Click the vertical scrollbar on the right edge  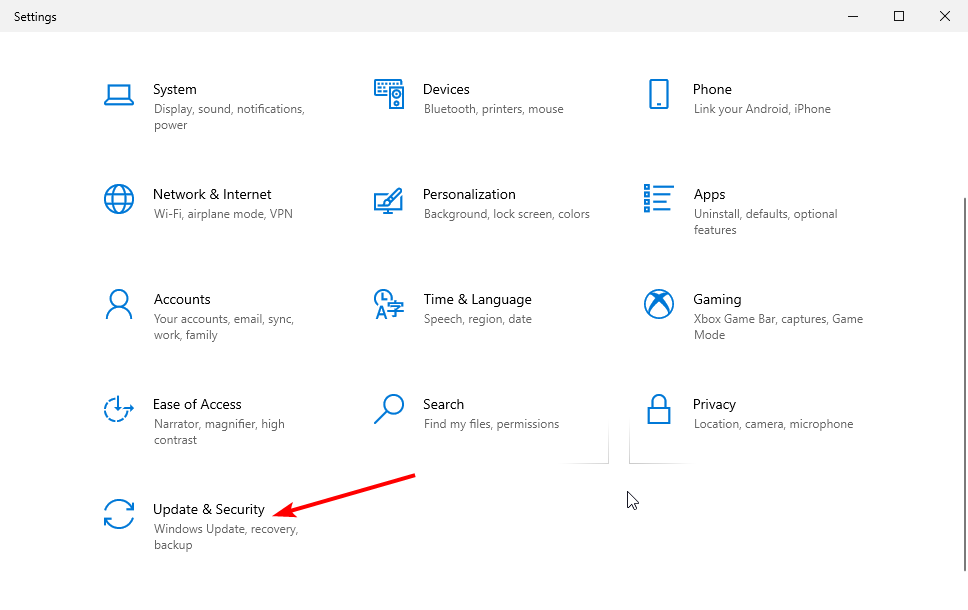tap(965, 384)
